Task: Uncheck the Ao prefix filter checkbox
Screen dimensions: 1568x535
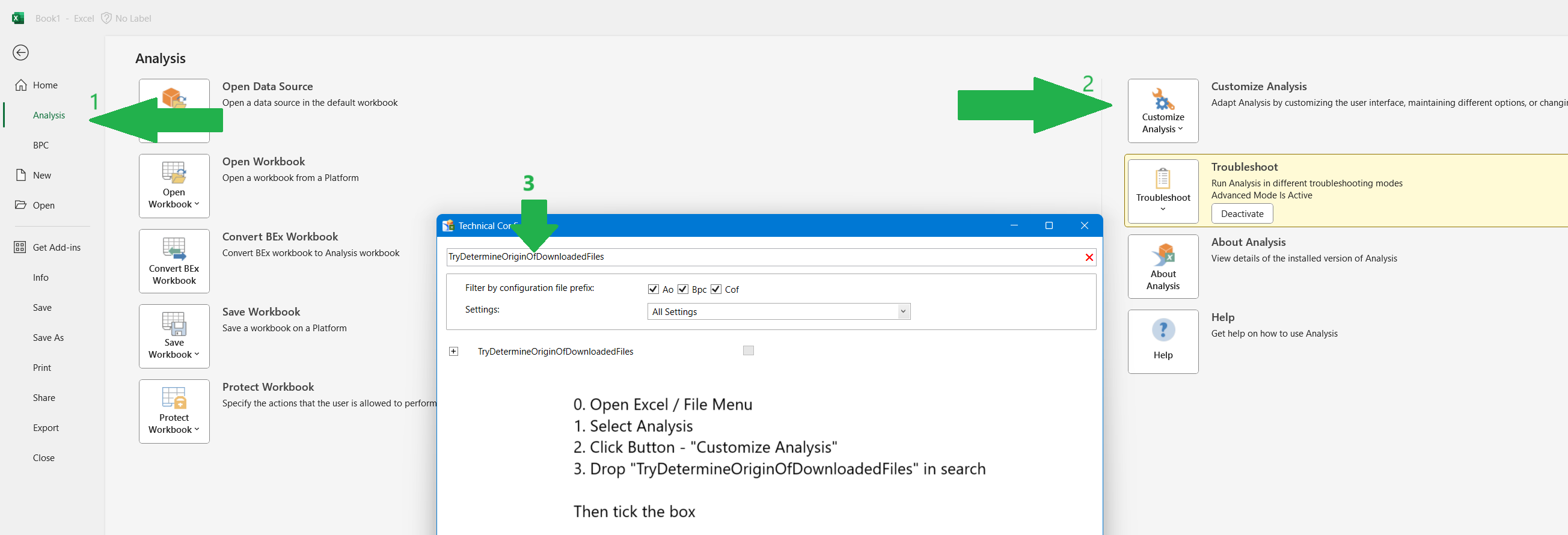Action: (653, 289)
